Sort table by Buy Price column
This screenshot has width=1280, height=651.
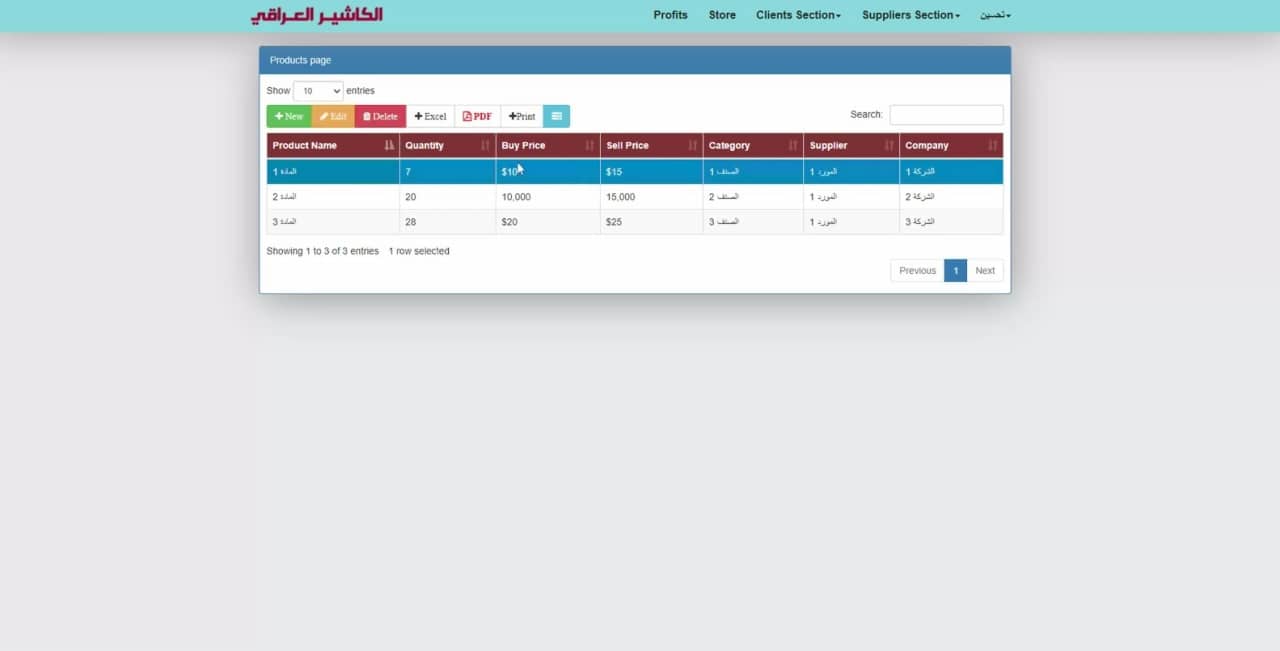pos(548,146)
